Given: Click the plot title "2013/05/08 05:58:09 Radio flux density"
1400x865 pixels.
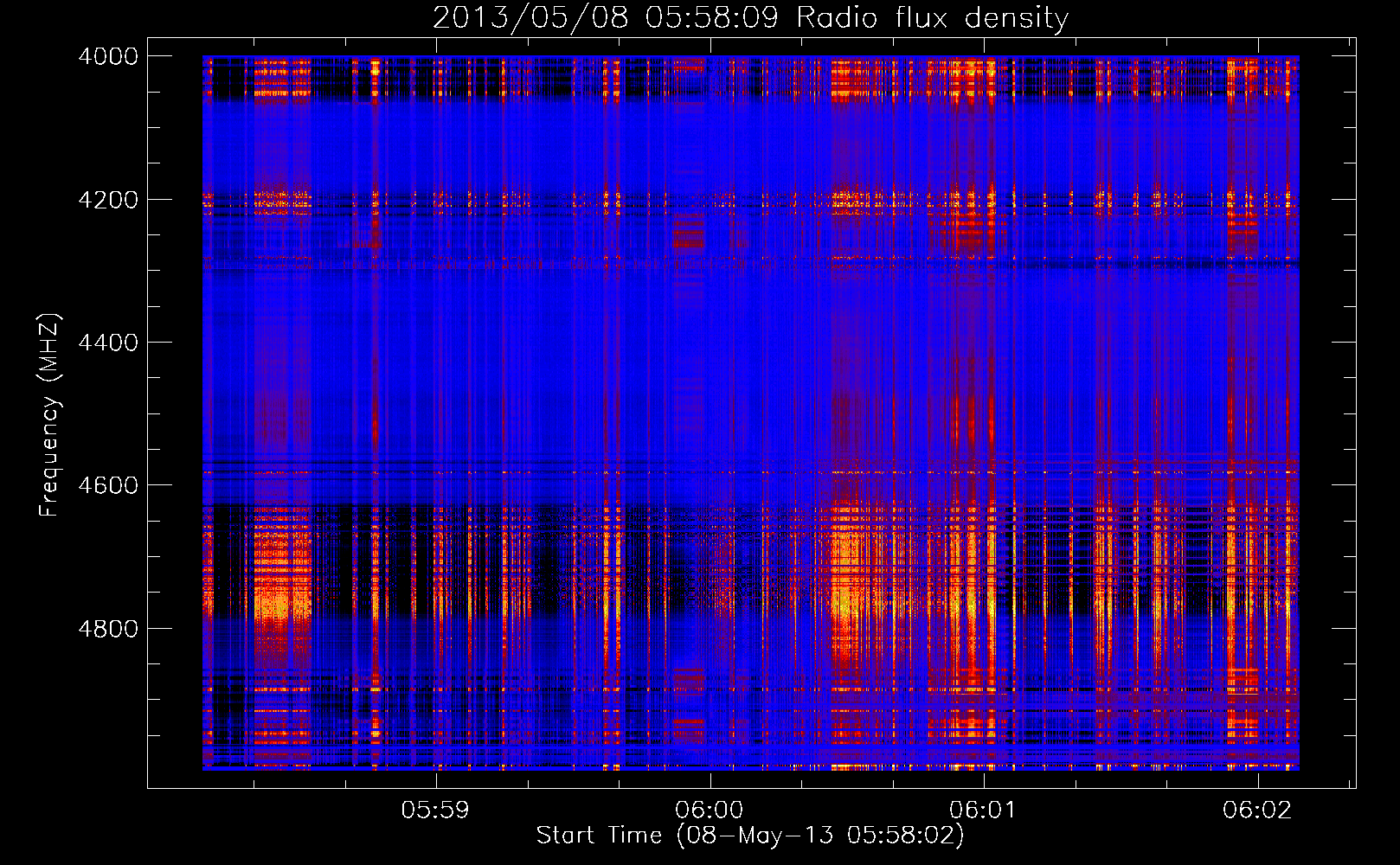Looking at the screenshot, I should point(750,18).
